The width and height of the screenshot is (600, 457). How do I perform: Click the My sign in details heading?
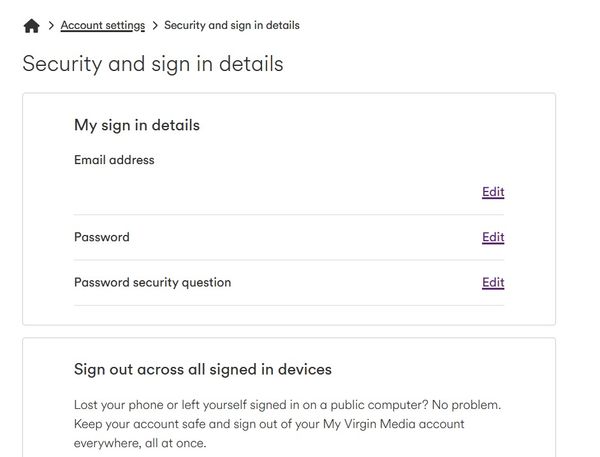point(137,126)
